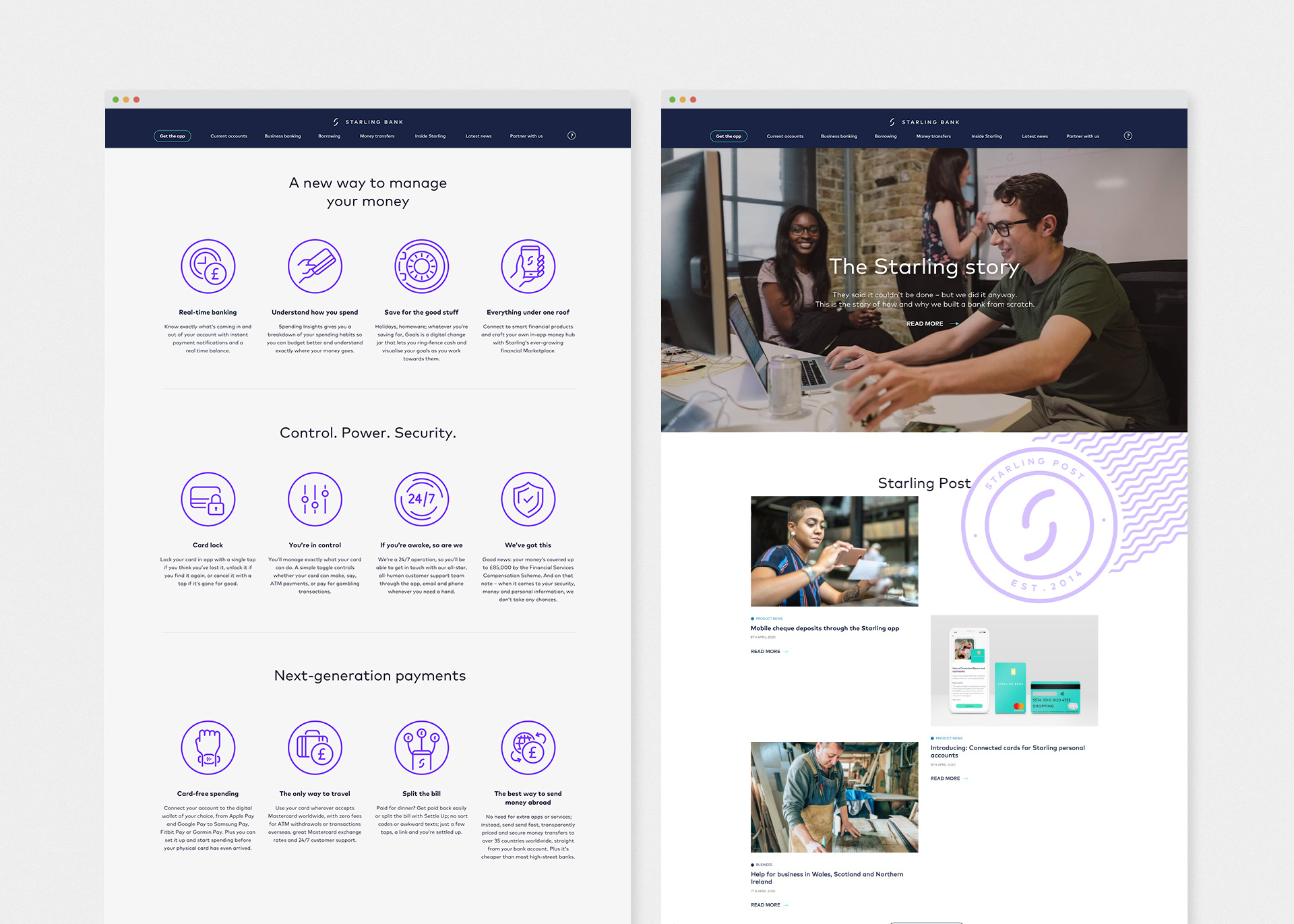Click phone and teal cards thumbnail
The image size is (1294, 924).
point(1014,671)
